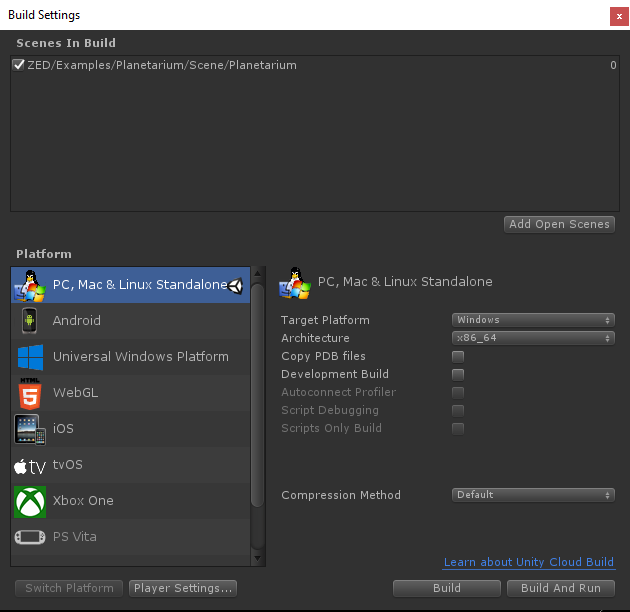Click the Switch Platform button
The image size is (630, 612).
tap(69, 588)
